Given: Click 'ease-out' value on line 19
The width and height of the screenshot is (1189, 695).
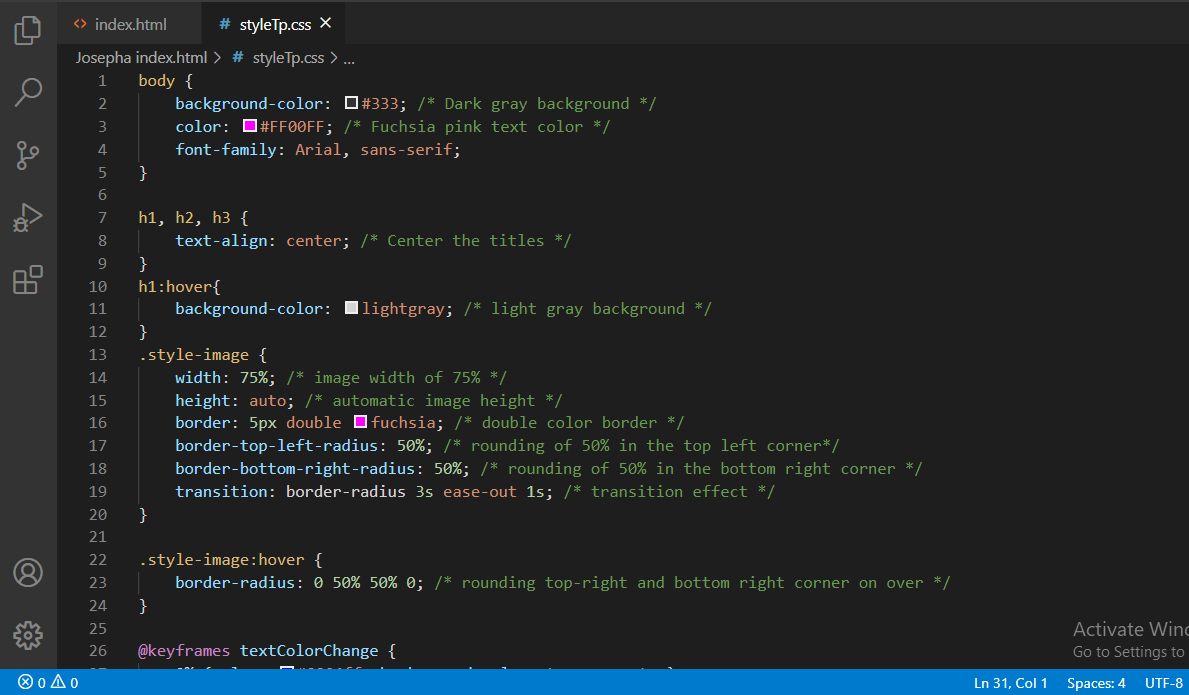Looking at the screenshot, I should pos(480,491).
